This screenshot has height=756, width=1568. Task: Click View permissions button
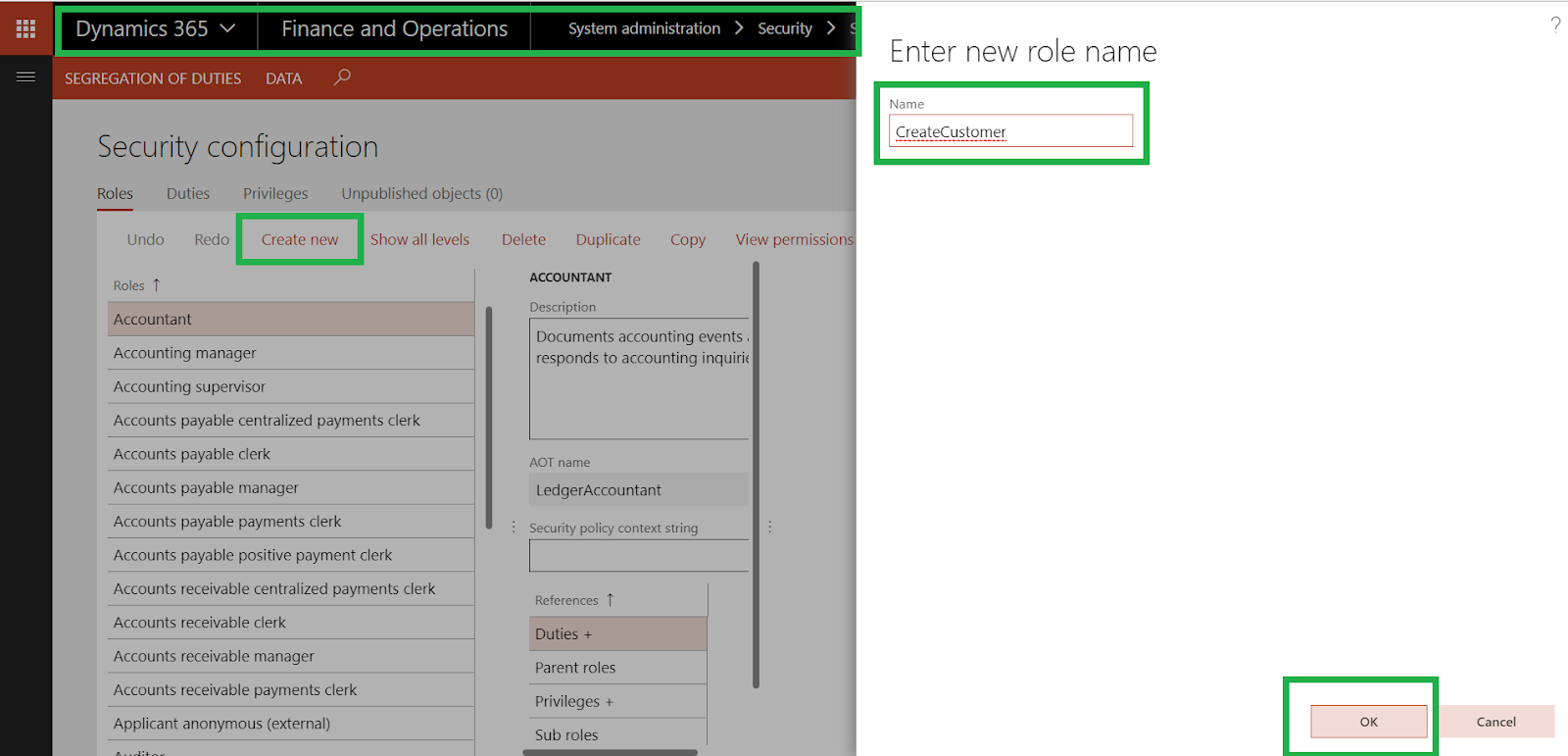click(795, 239)
